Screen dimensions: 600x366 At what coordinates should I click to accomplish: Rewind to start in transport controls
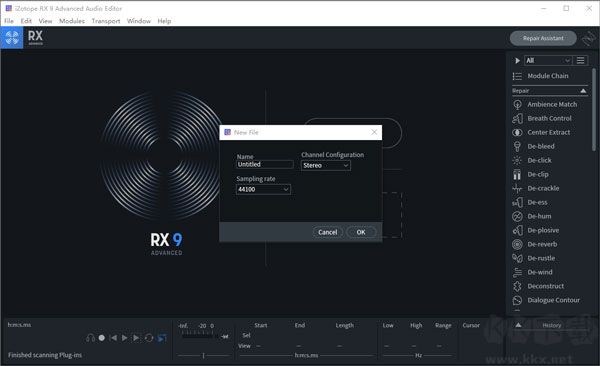click(113, 338)
